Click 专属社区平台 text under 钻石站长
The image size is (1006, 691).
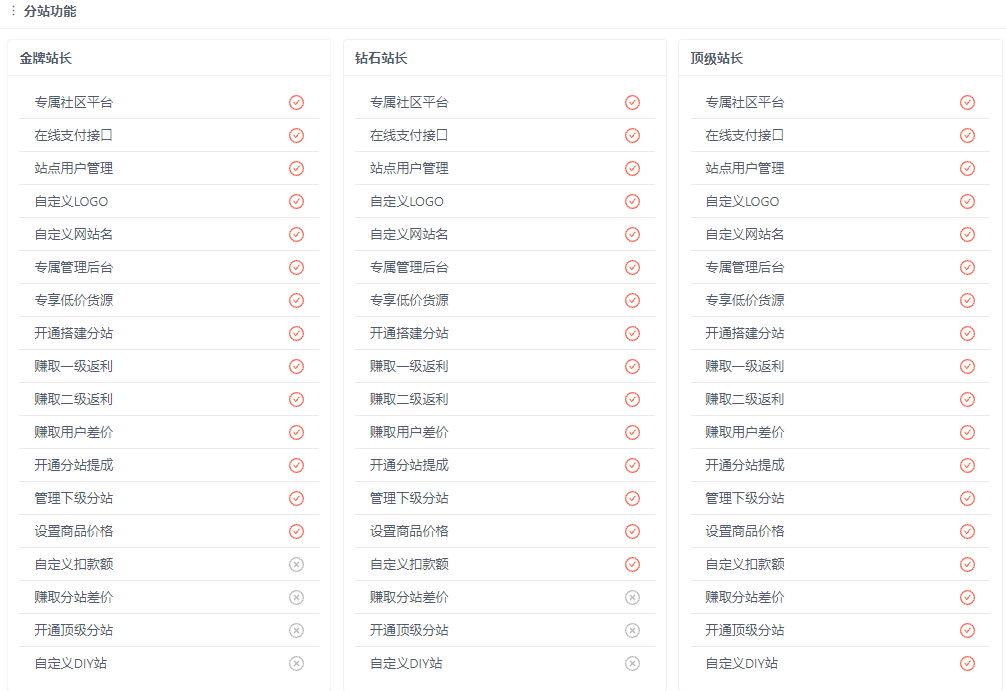[x=409, y=103]
